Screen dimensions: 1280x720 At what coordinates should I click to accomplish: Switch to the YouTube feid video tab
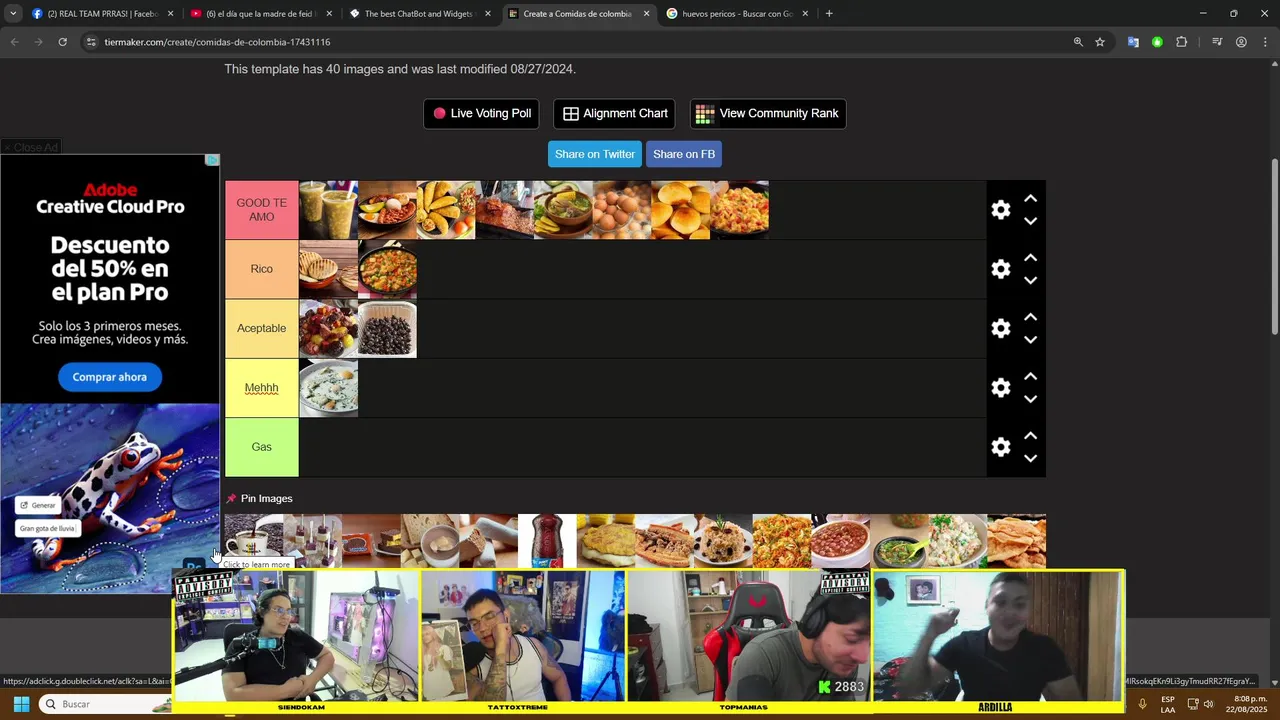tap(261, 14)
